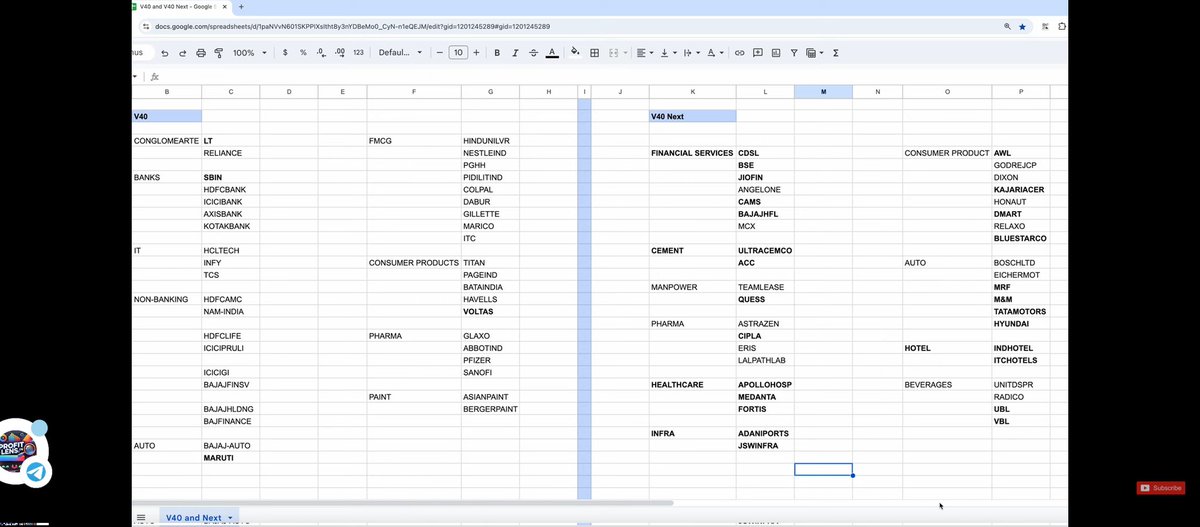Open more number formats (123)
The width and height of the screenshot is (1200, 527).
click(x=359, y=53)
